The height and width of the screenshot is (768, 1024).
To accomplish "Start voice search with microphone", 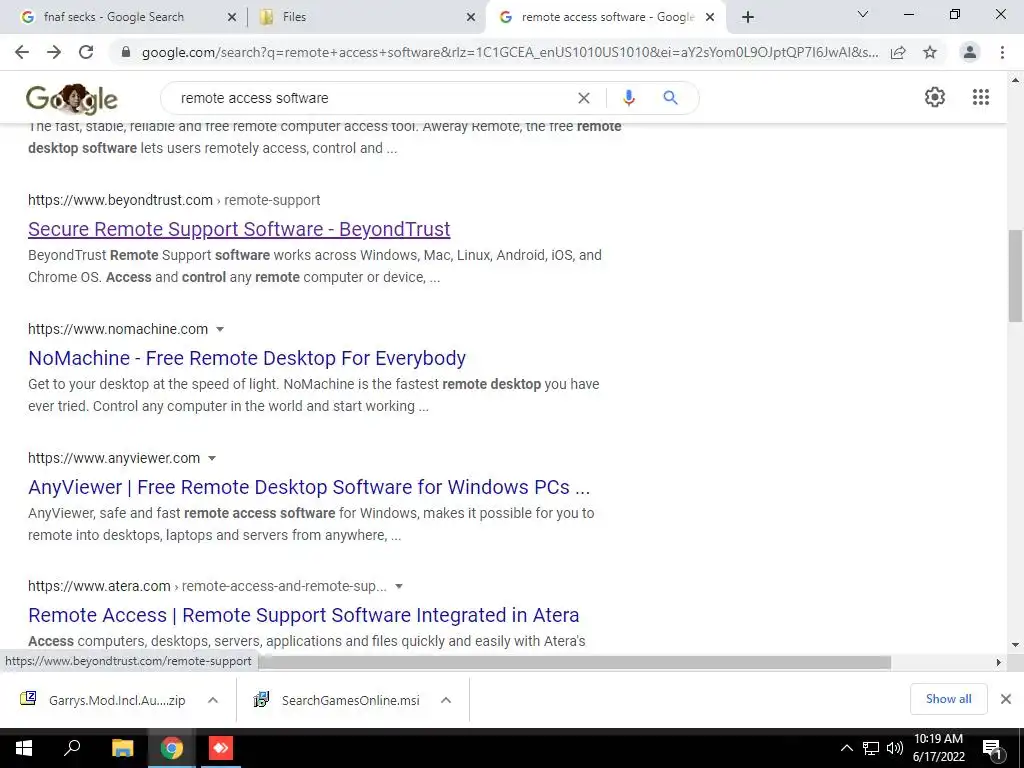I will pyautogui.click(x=628, y=98).
